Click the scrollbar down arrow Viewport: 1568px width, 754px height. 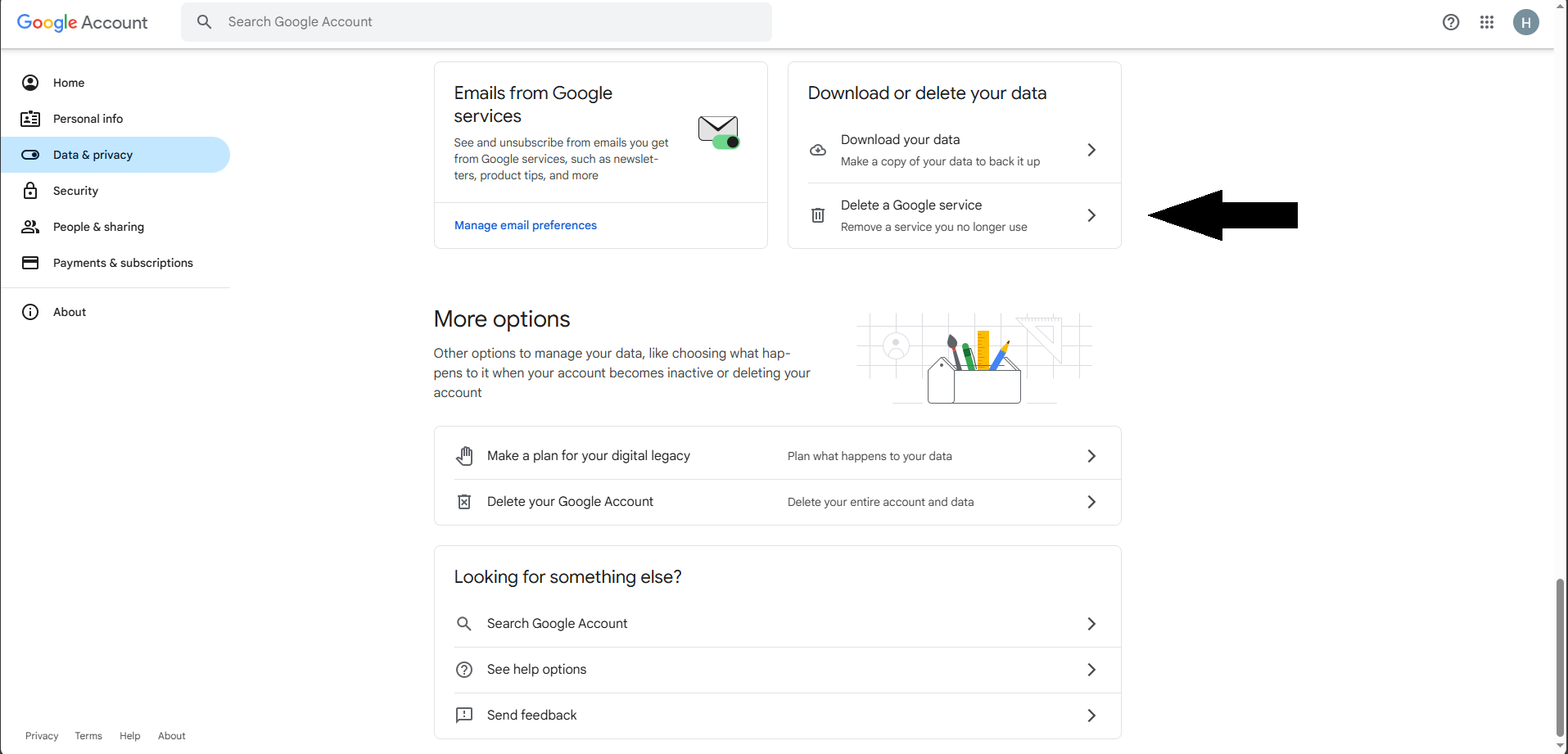1560,746
